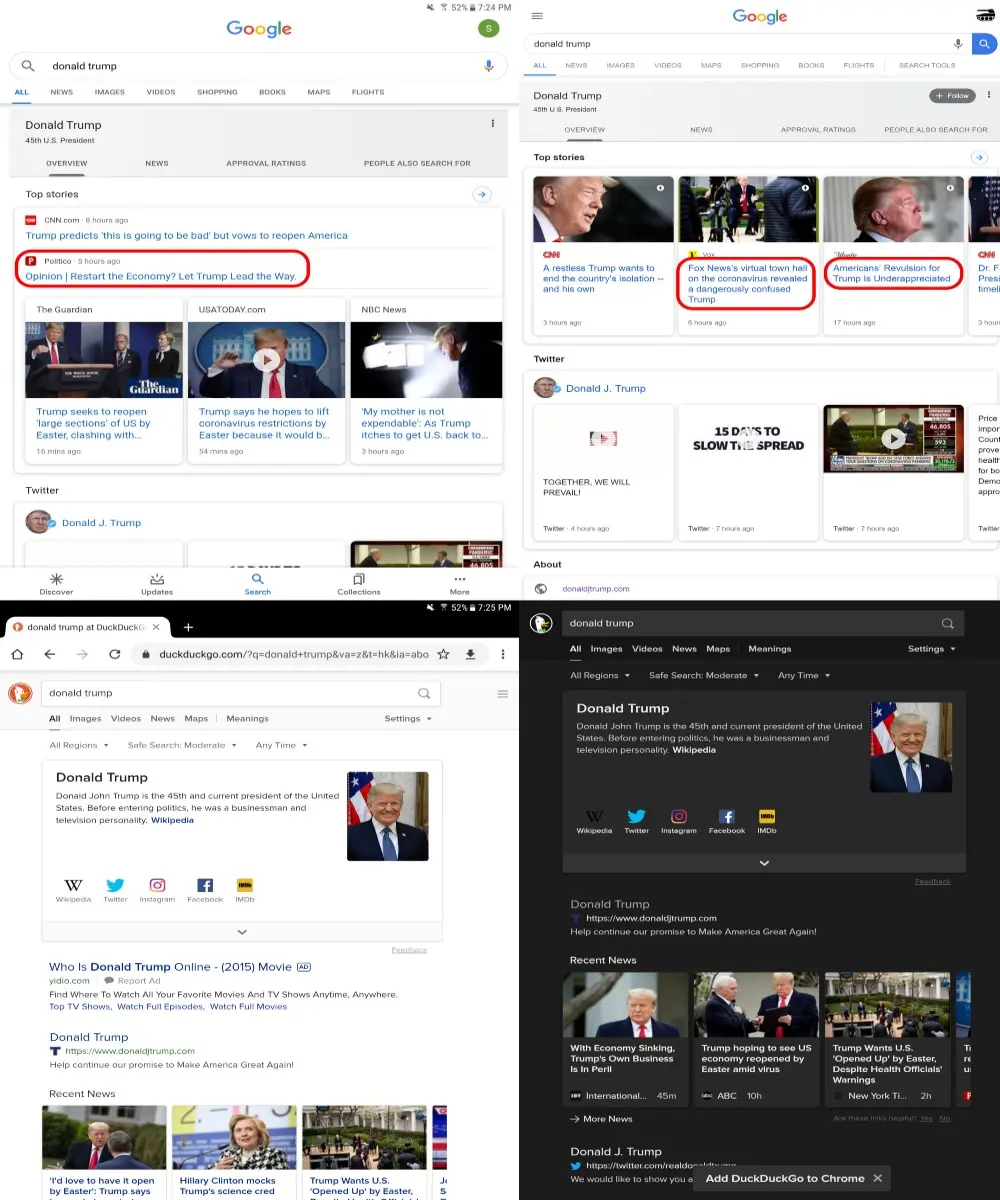
Task: Open a new Chrome tab with the plus icon
Action: pos(188,627)
